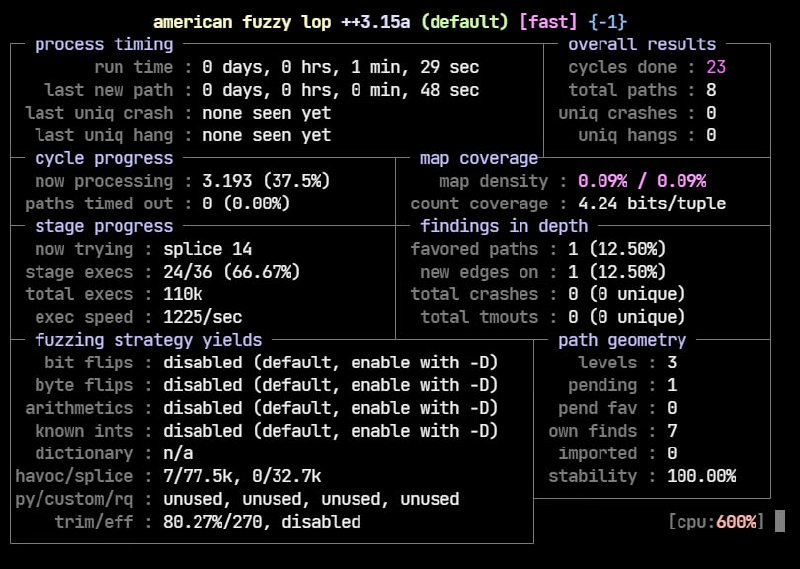Click the '{-1}' label in title
Screen dimensions: 800x569
click(608, 22)
